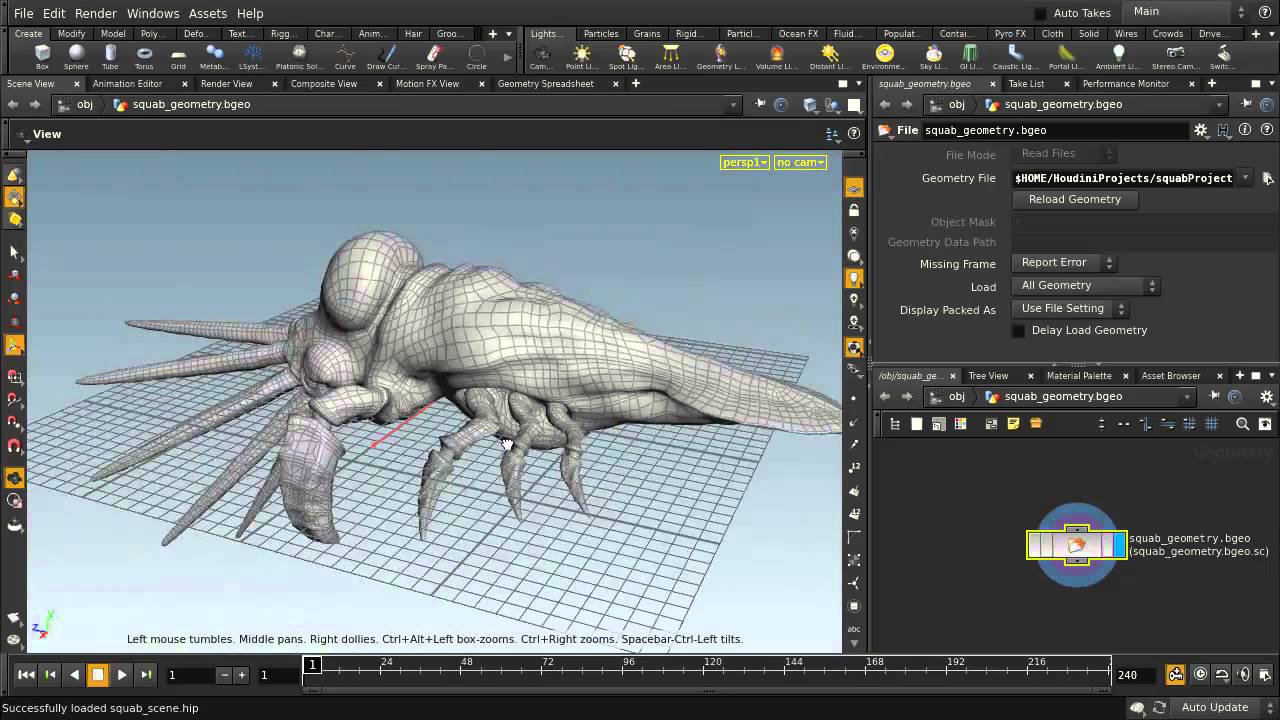Click the Environment Light shelf icon
Screen dimensions: 1280x720
point(884,57)
